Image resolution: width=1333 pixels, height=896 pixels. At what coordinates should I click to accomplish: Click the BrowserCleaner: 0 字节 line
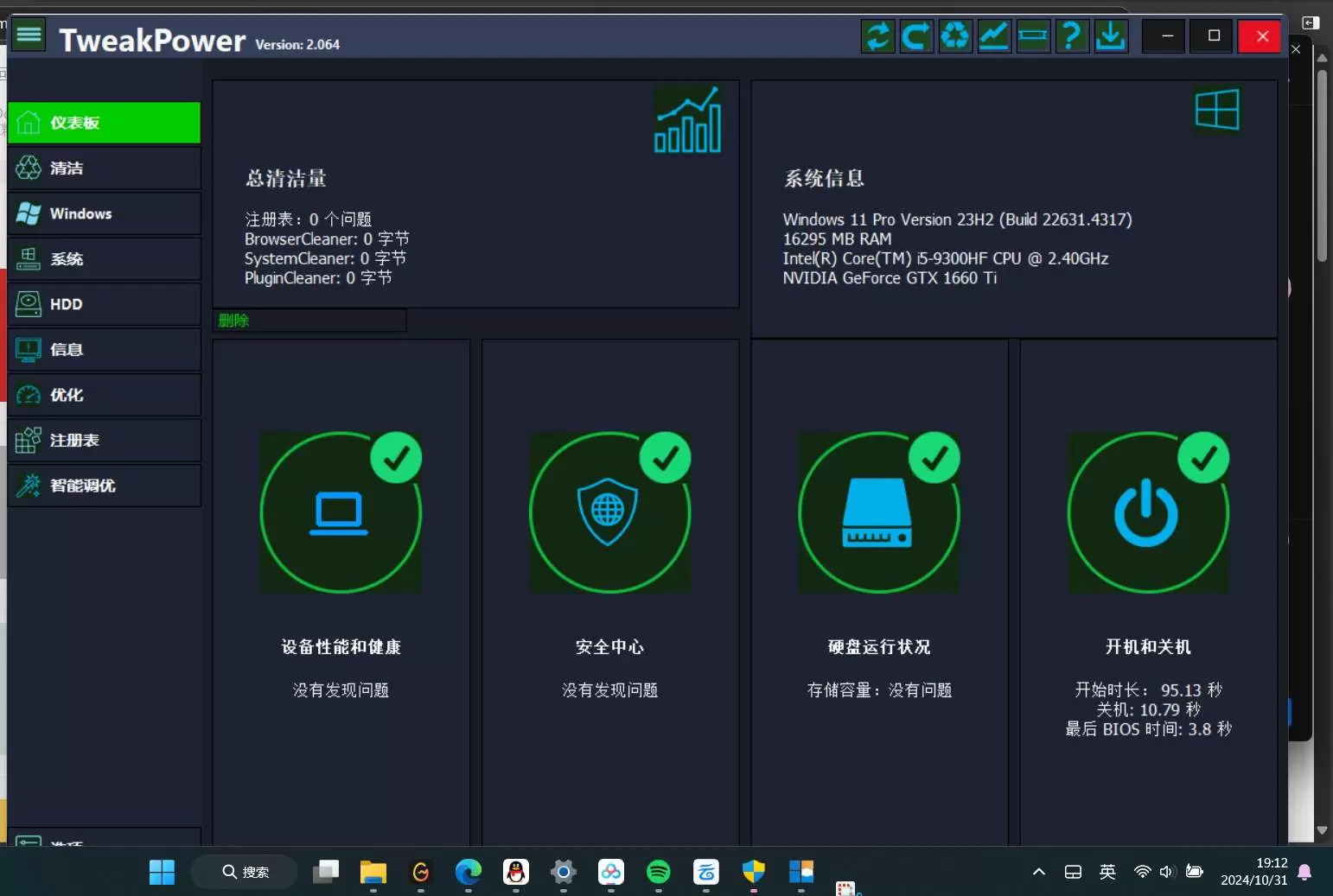[327, 239]
